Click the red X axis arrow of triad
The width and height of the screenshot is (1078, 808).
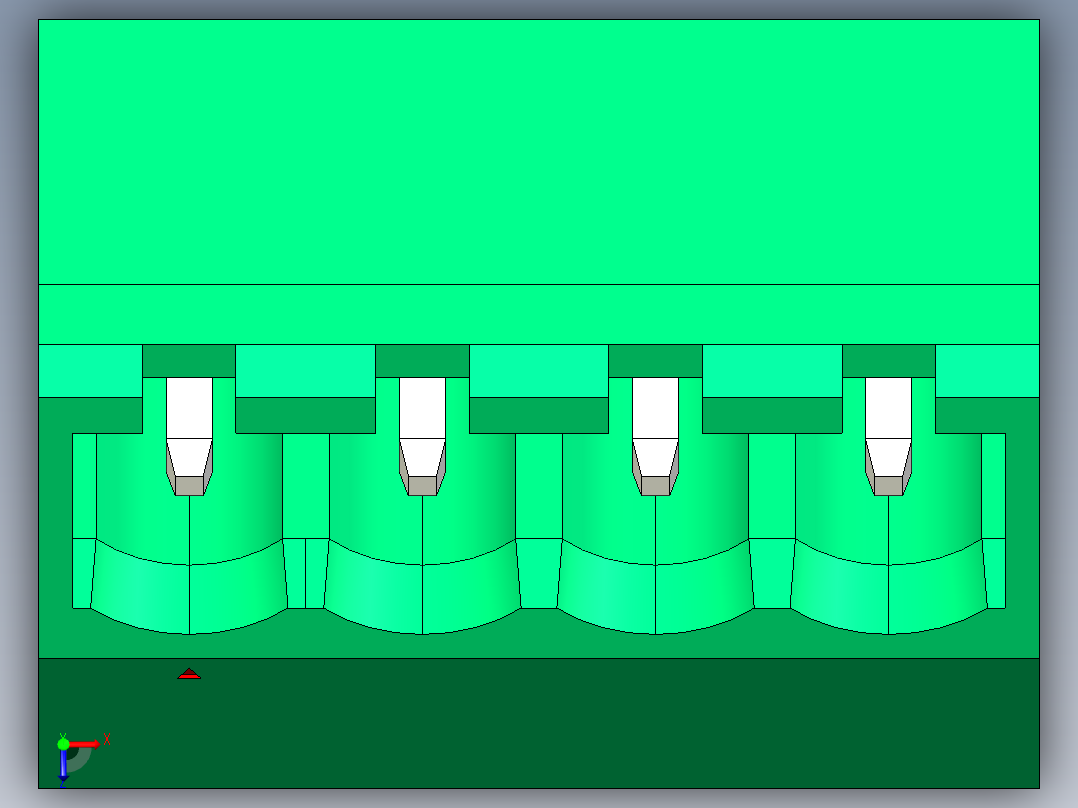tap(85, 744)
